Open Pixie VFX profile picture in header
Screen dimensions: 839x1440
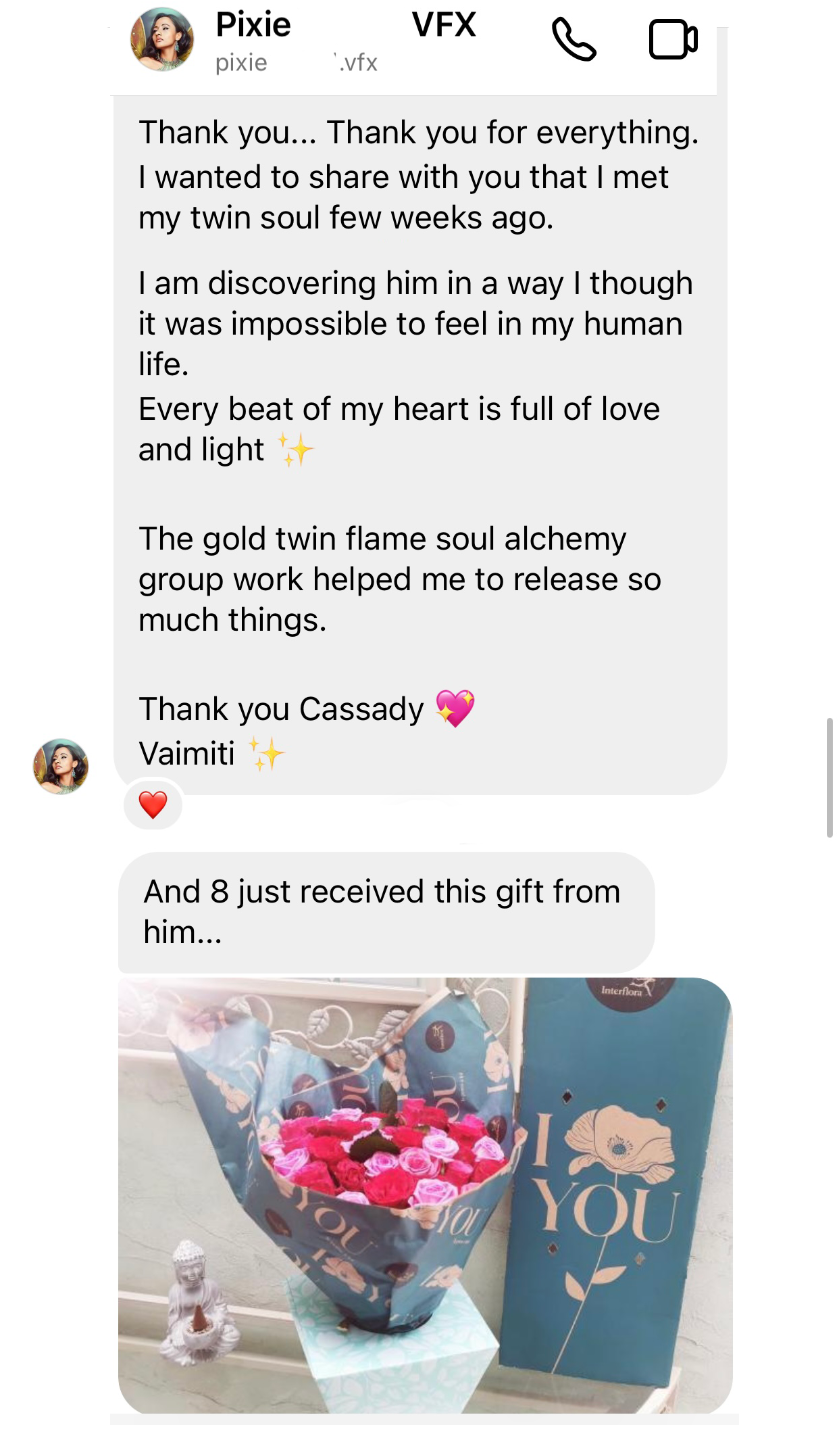162,40
